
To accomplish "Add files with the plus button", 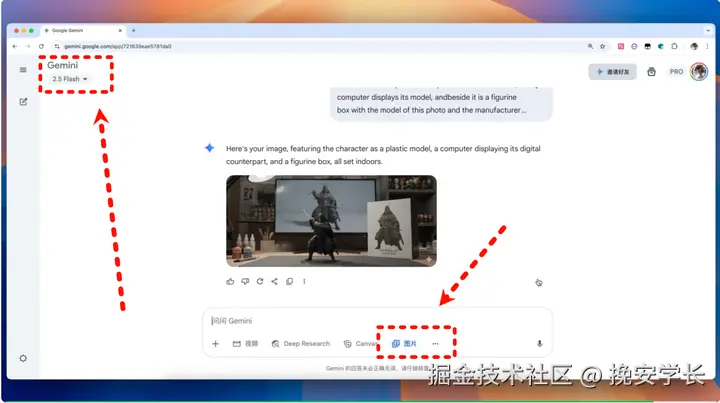I will coord(215,343).
